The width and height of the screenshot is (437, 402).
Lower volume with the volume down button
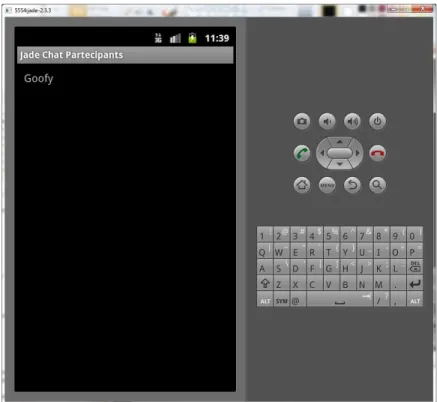(x=327, y=121)
